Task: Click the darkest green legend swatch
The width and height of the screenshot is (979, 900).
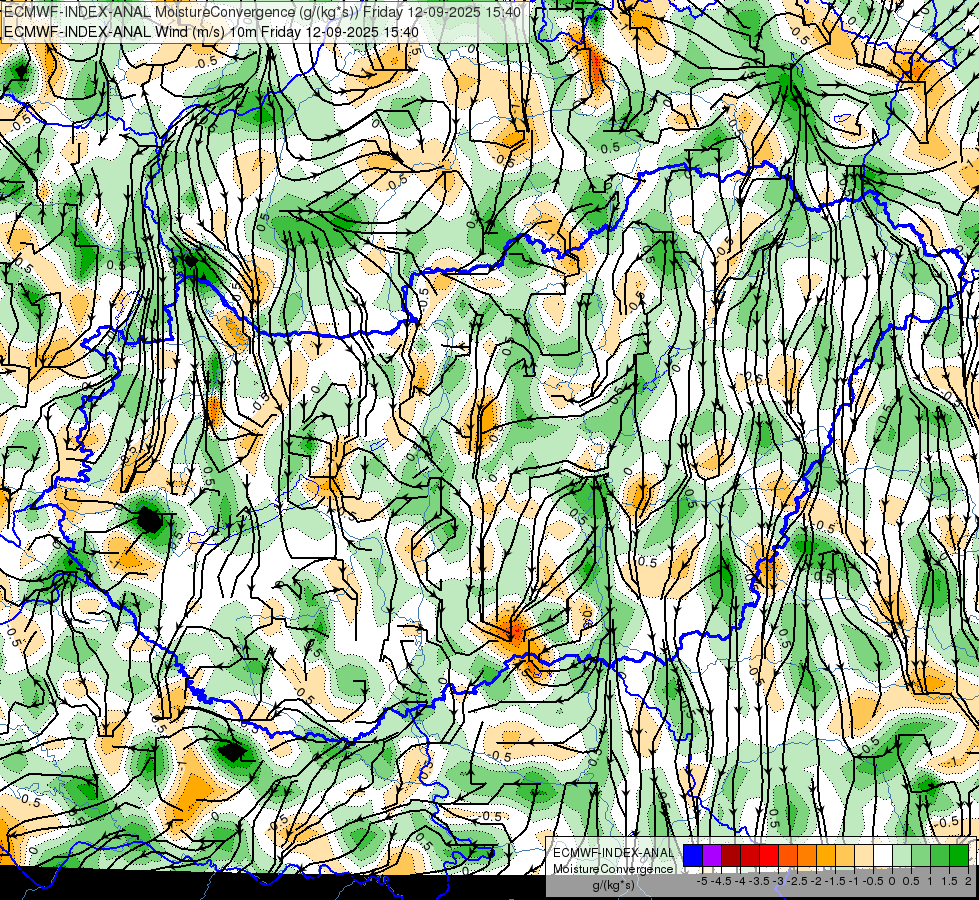Action: [959, 855]
